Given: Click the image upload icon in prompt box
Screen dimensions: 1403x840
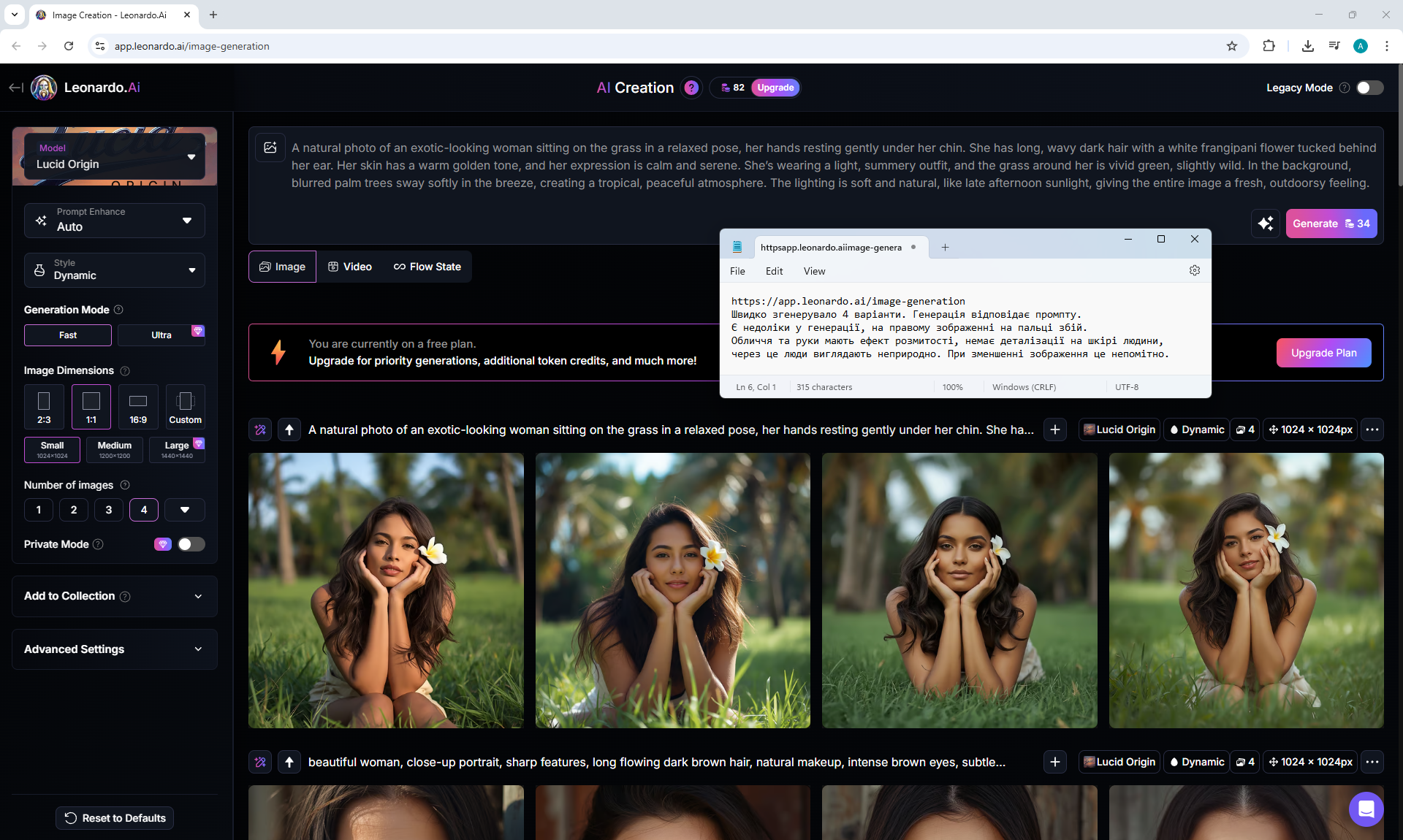Looking at the screenshot, I should pos(270,148).
